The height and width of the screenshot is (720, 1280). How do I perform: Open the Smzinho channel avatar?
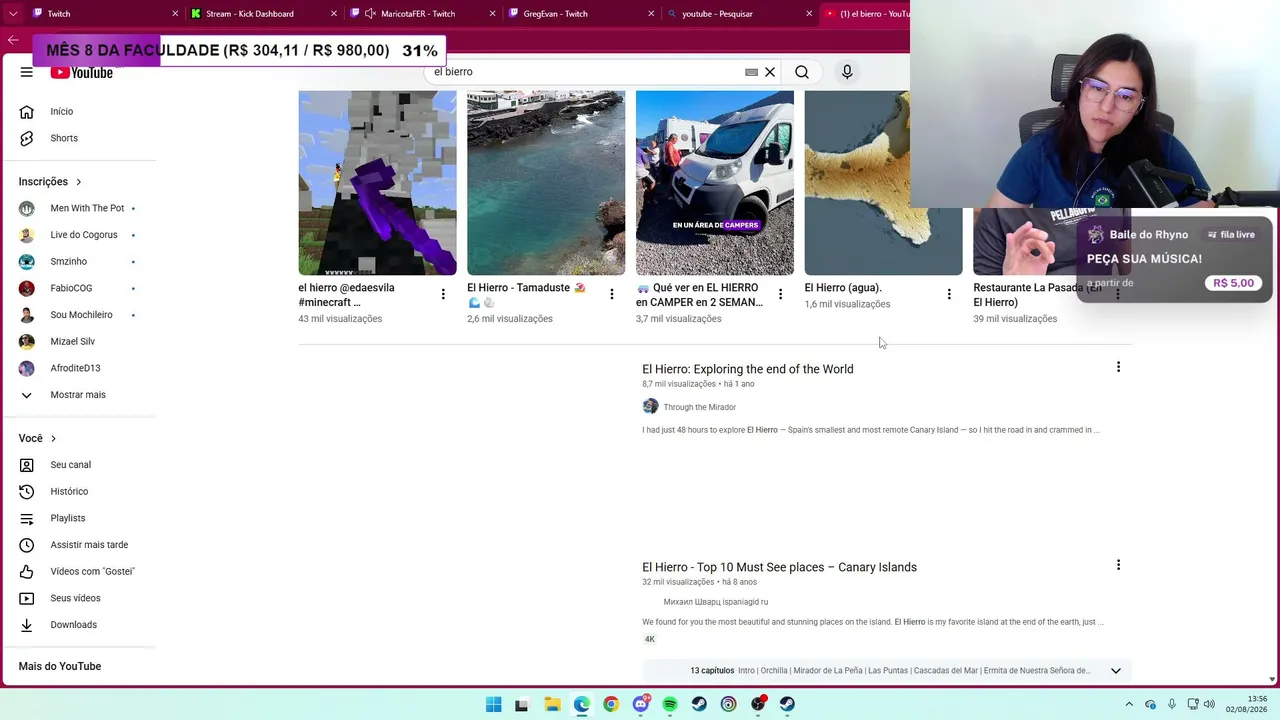[x=27, y=261]
